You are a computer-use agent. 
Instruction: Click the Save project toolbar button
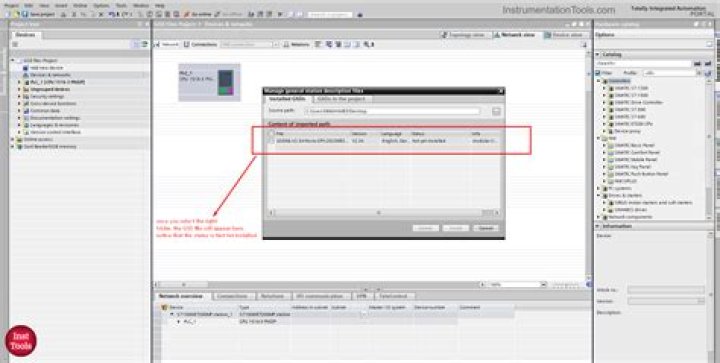point(39,15)
